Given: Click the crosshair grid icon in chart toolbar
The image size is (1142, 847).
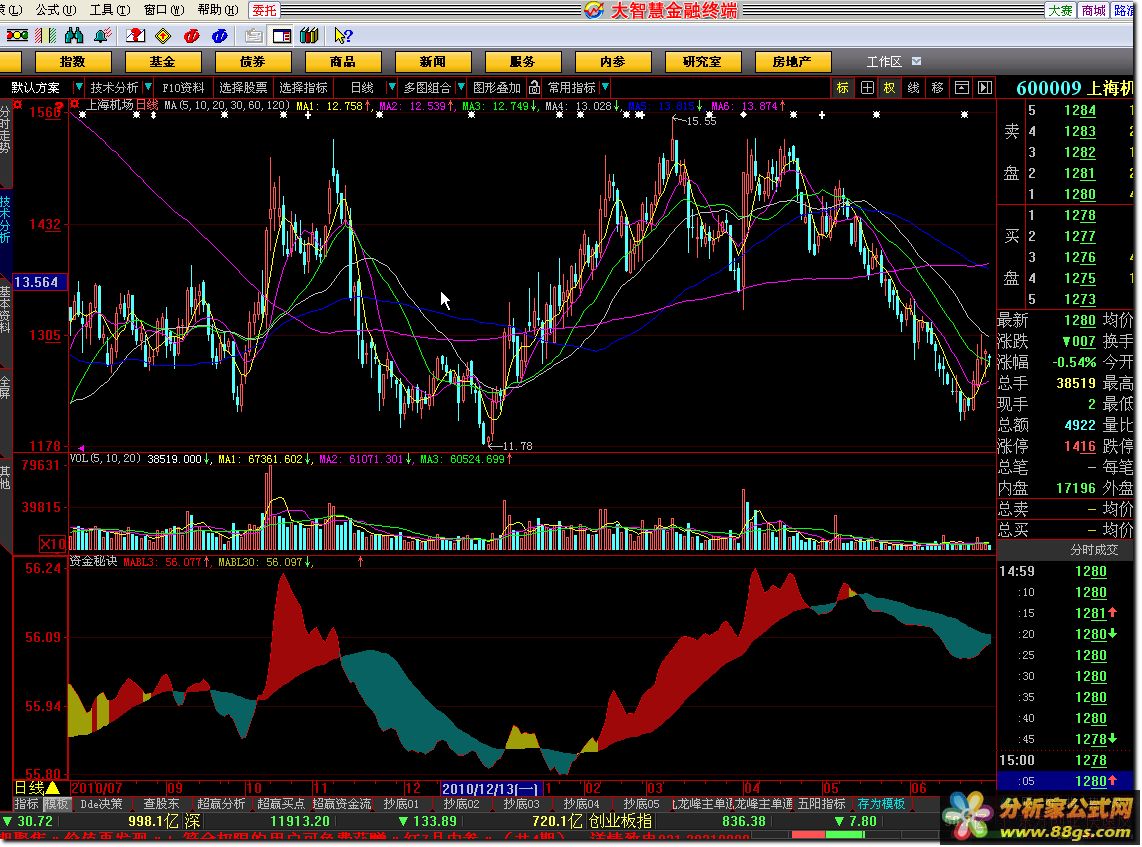Looking at the screenshot, I should coord(867,88).
